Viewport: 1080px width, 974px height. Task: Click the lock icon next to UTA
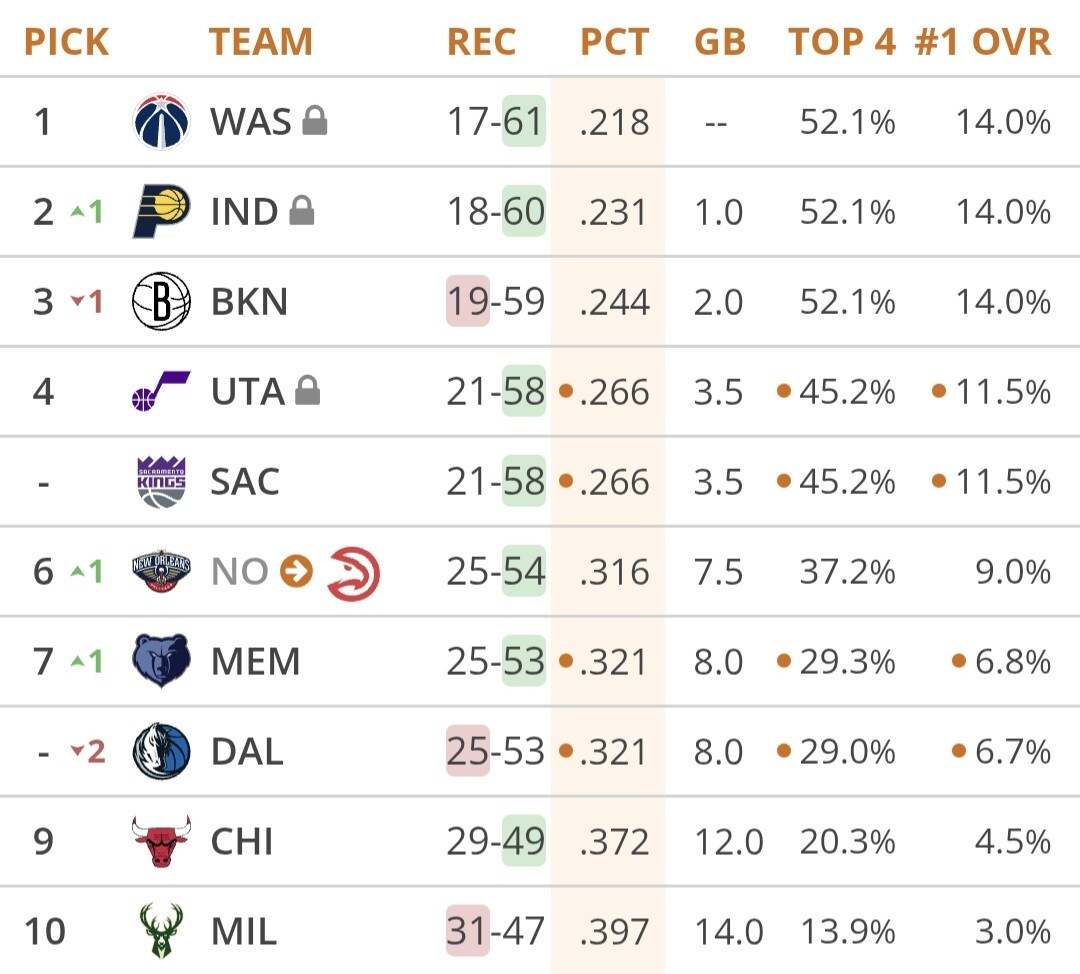(x=308, y=392)
